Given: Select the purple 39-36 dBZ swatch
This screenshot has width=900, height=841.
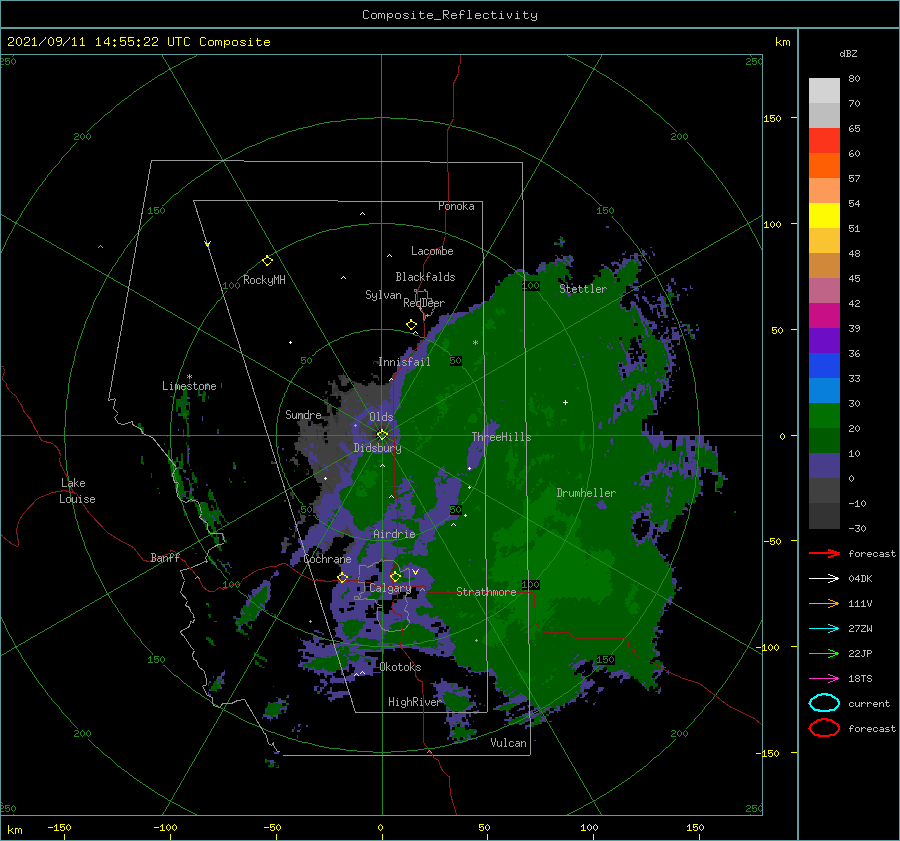Looking at the screenshot, I should tap(824, 341).
